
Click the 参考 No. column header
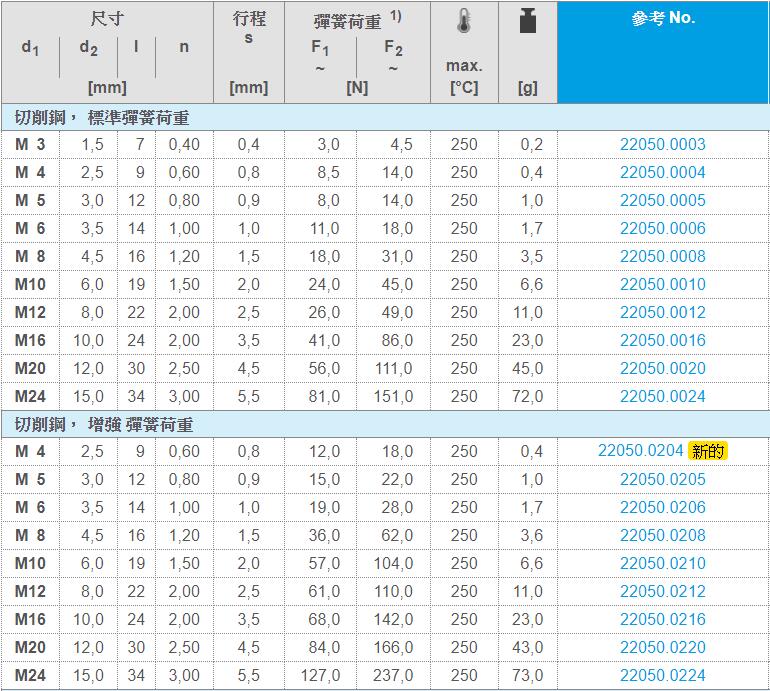[x=662, y=18]
